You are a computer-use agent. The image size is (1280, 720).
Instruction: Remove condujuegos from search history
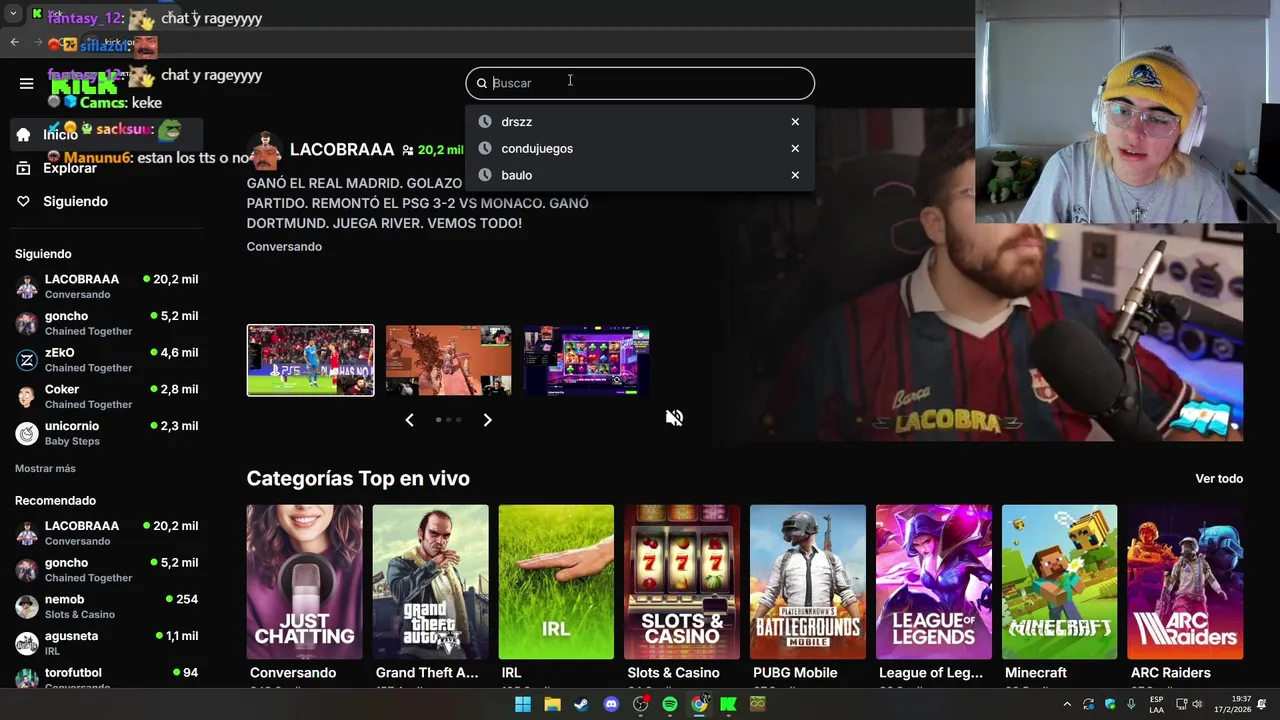click(795, 148)
